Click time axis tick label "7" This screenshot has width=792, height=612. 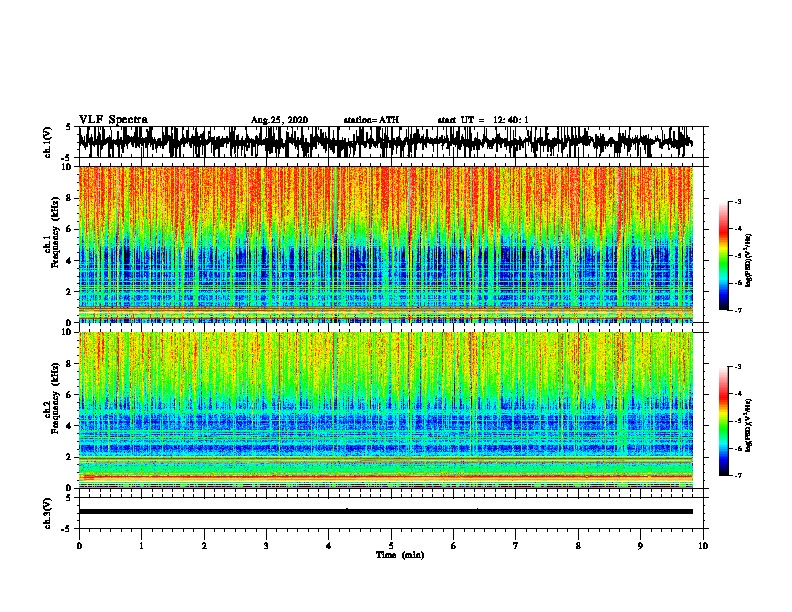pos(516,546)
